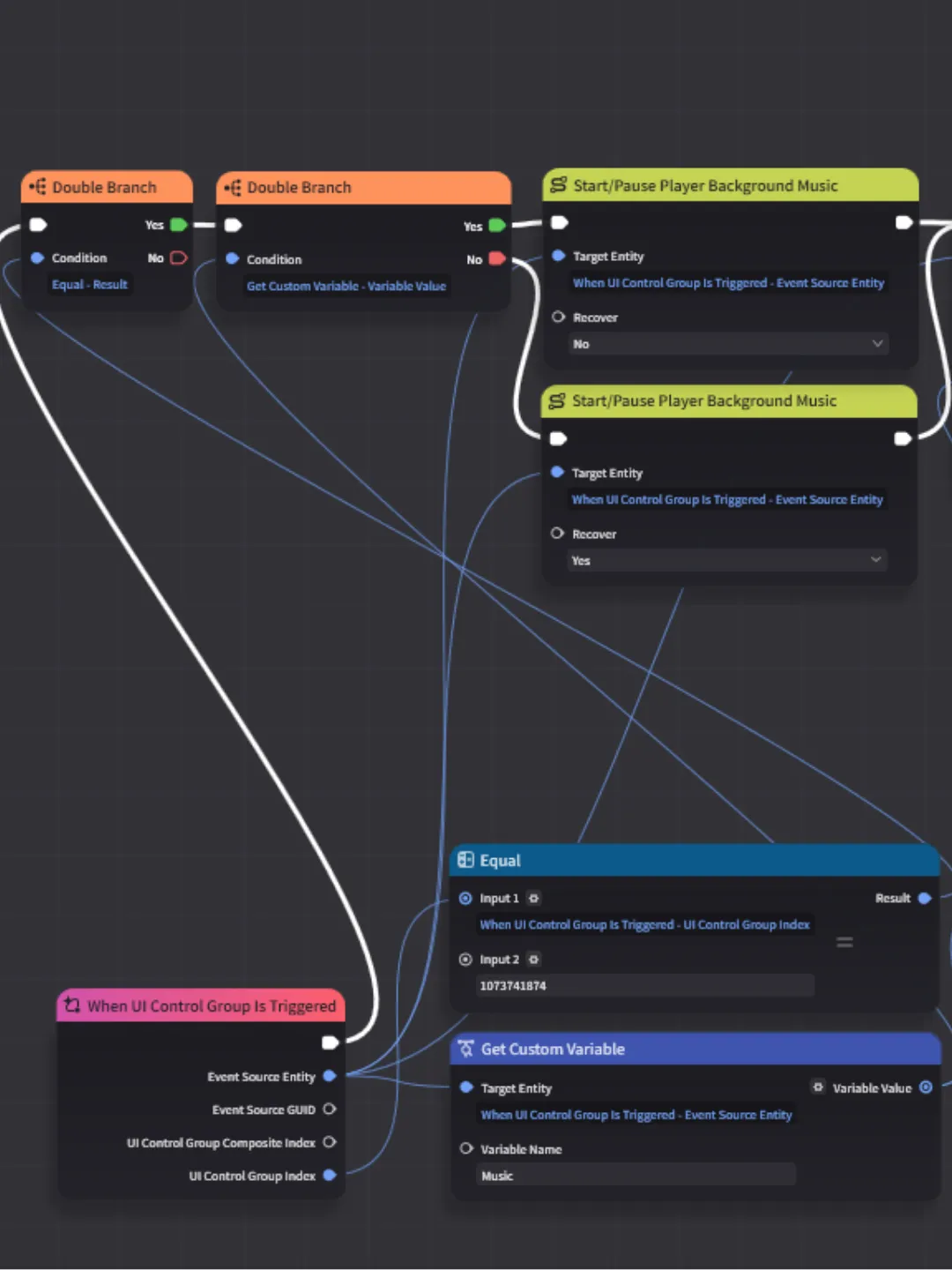Viewport: 952px width, 1270px height.
Task: Click the Recover pin on the Music node with Recover Yes
Action: click(557, 533)
